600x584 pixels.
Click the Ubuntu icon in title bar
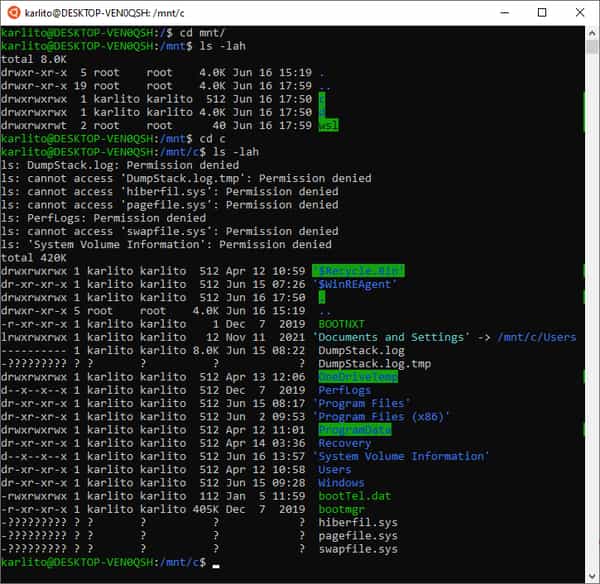(13, 13)
